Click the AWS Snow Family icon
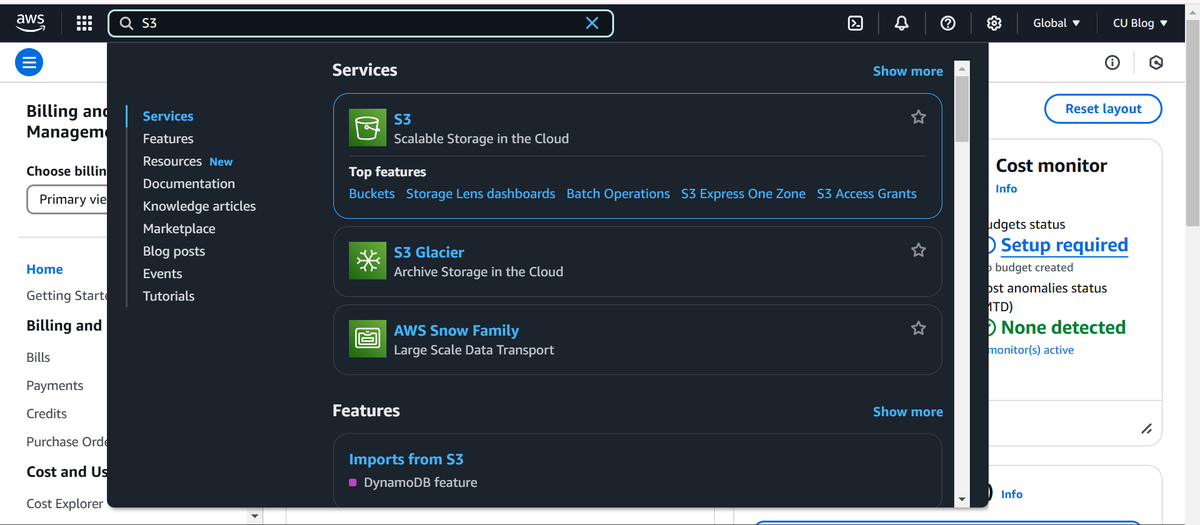The height and width of the screenshot is (525, 1200). pyautogui.click(x=366, y=339)
